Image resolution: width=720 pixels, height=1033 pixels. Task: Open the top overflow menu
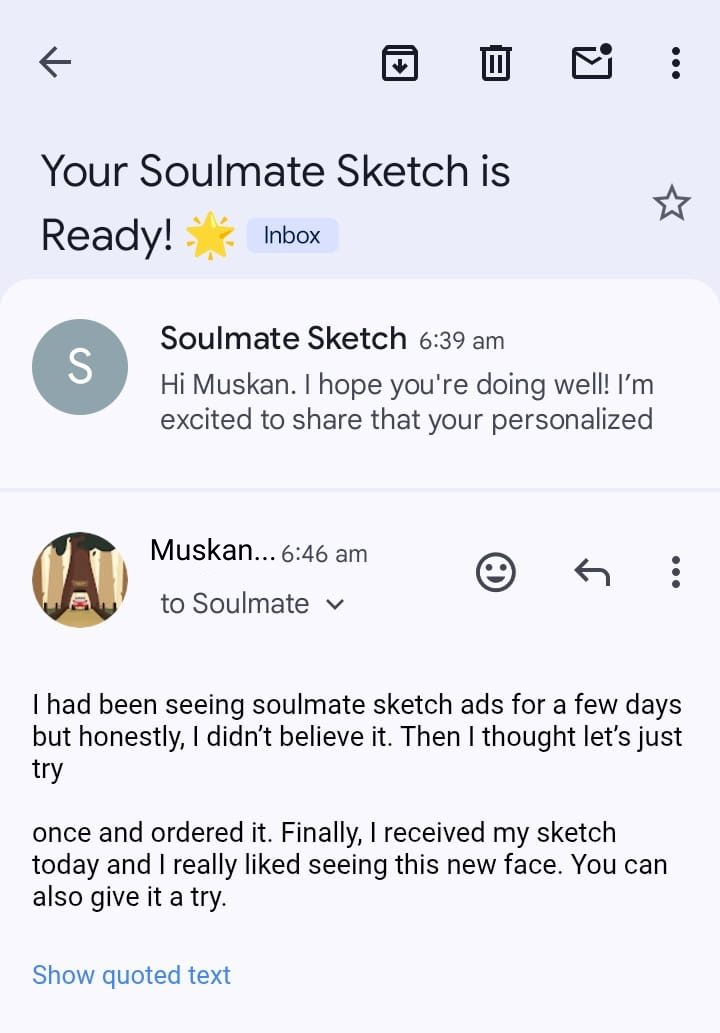pyautogui.click(x=676, y=63)
